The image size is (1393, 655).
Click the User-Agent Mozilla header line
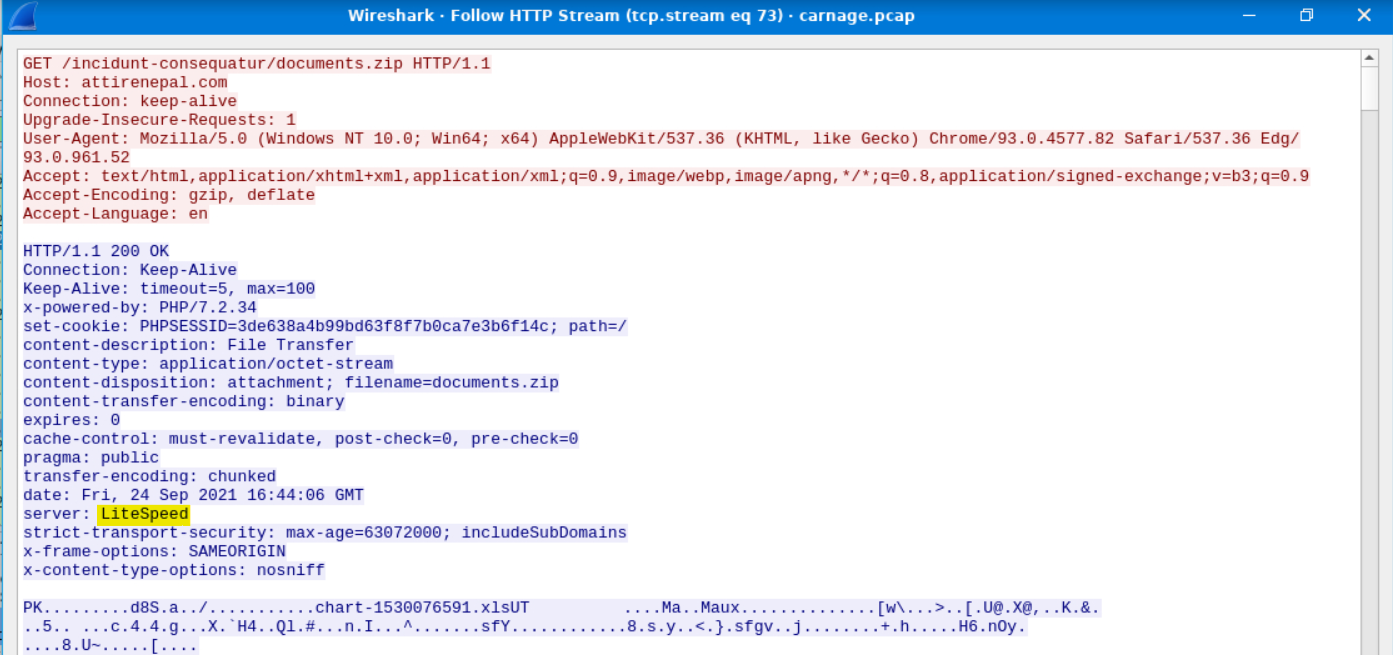click(x=660, y=139)
